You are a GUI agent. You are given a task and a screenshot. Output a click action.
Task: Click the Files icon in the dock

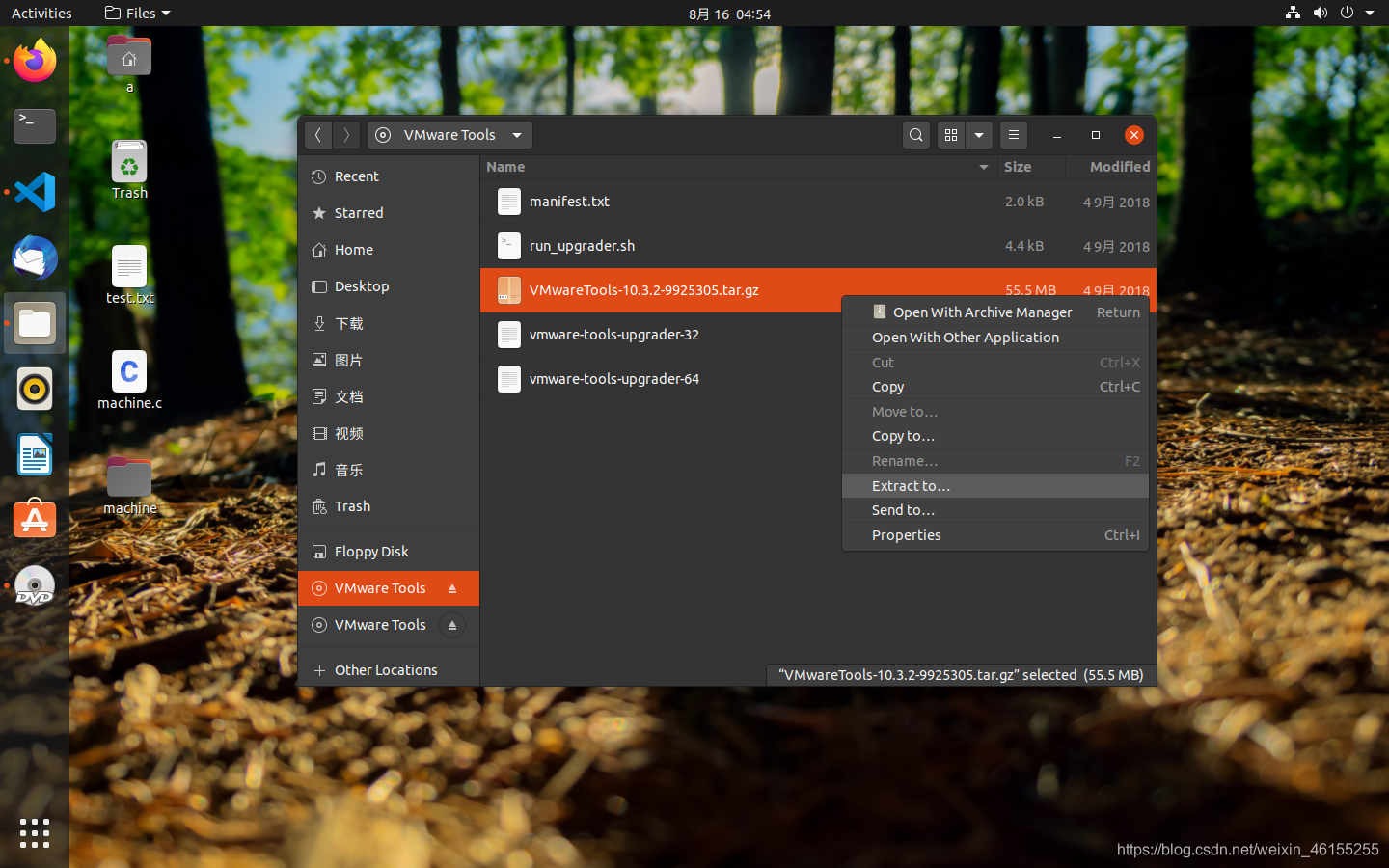tap(35, 323)
